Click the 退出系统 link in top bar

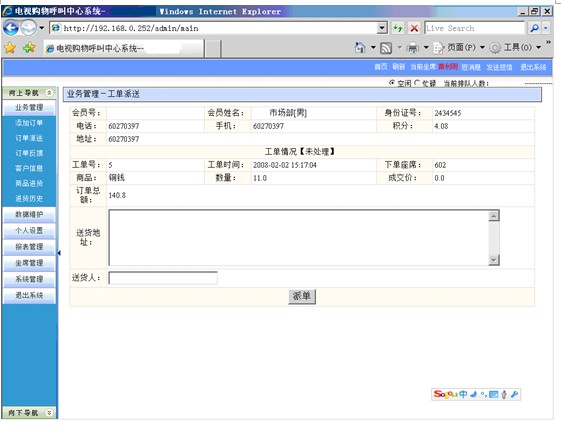tap(533, 67)
